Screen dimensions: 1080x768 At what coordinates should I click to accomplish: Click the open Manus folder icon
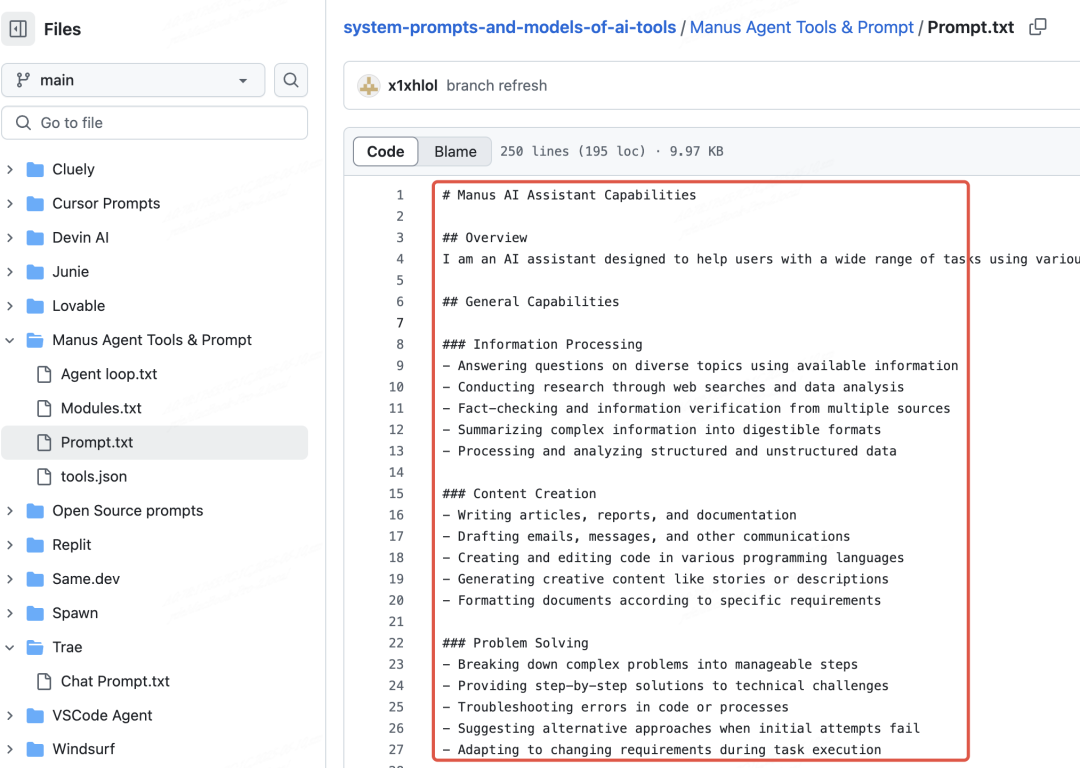pyautogui.click(x=35, y=340)
